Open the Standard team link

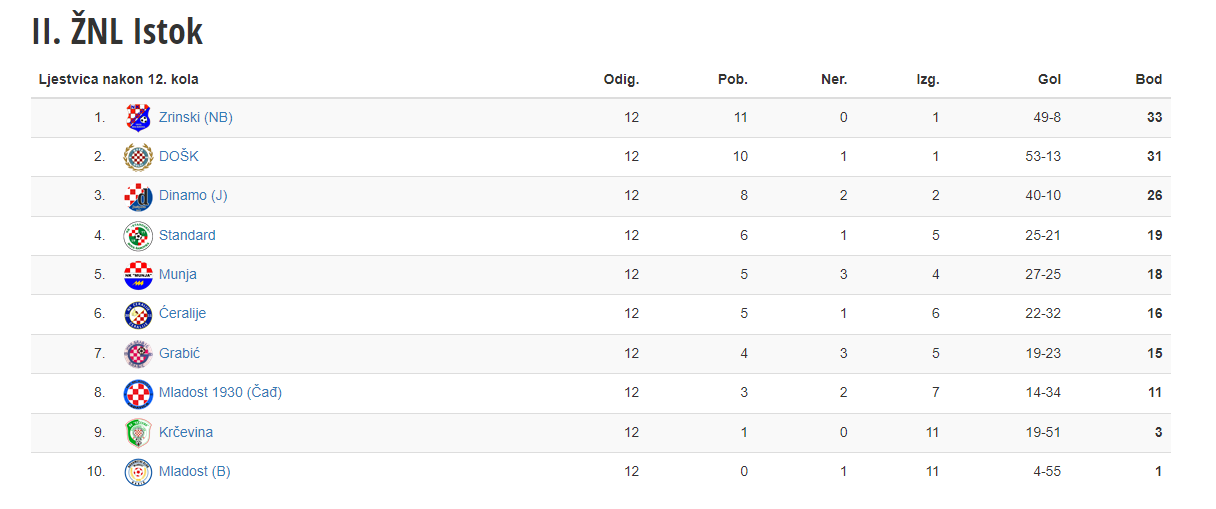(x=187, y=235)
